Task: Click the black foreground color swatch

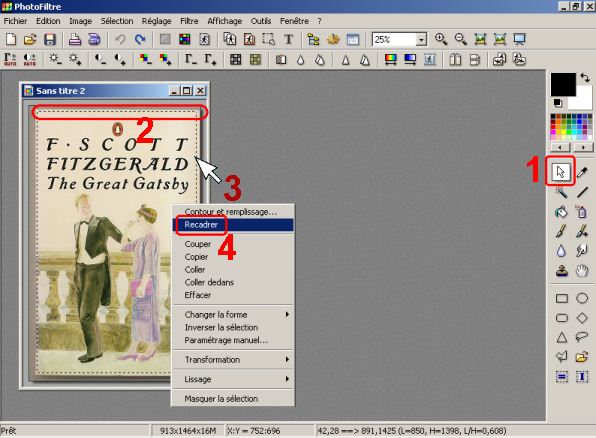Action: click(x=563, y=84)
